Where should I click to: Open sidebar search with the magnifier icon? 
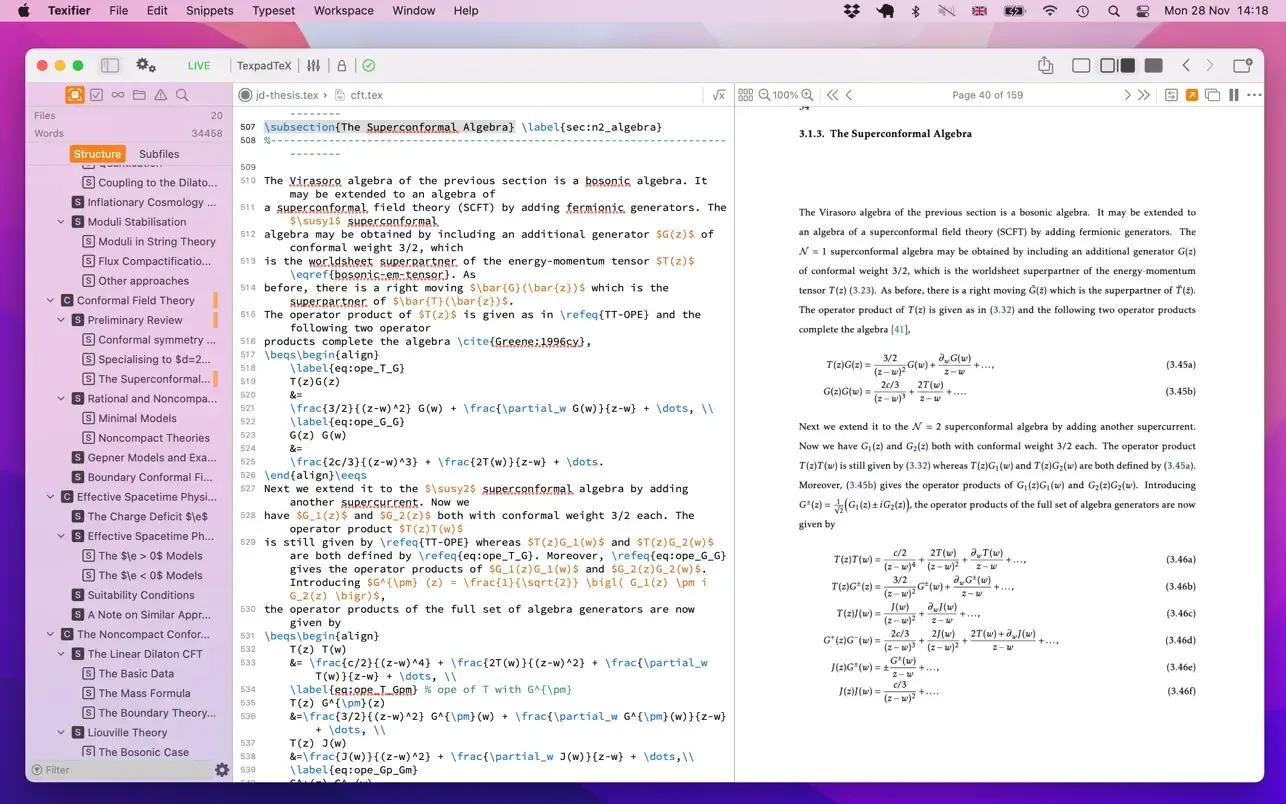tap(183, 95)
